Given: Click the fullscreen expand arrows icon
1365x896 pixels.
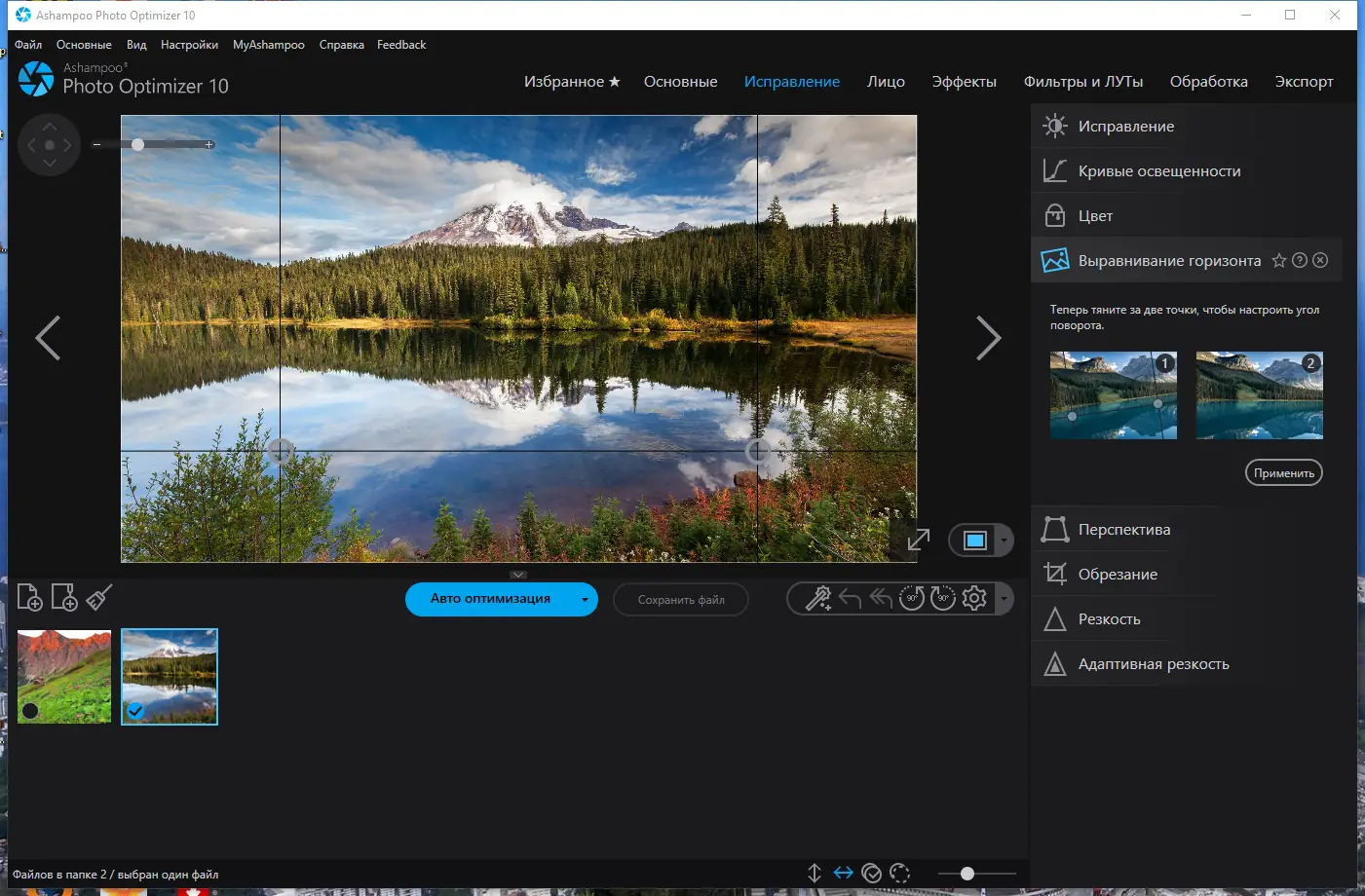Looking at the screenshot, I should [918, 540].
